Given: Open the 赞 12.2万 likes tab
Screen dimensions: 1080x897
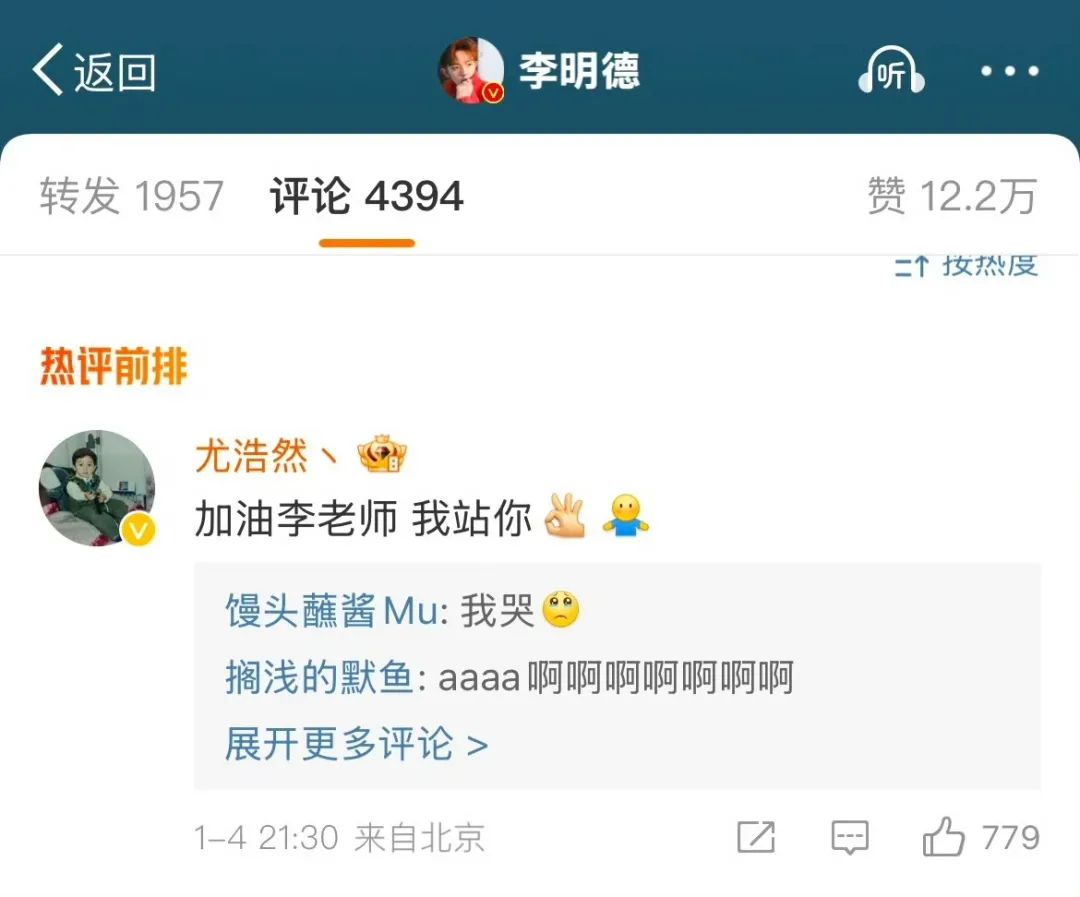Looking at the screenshot, I should point(952,196).
